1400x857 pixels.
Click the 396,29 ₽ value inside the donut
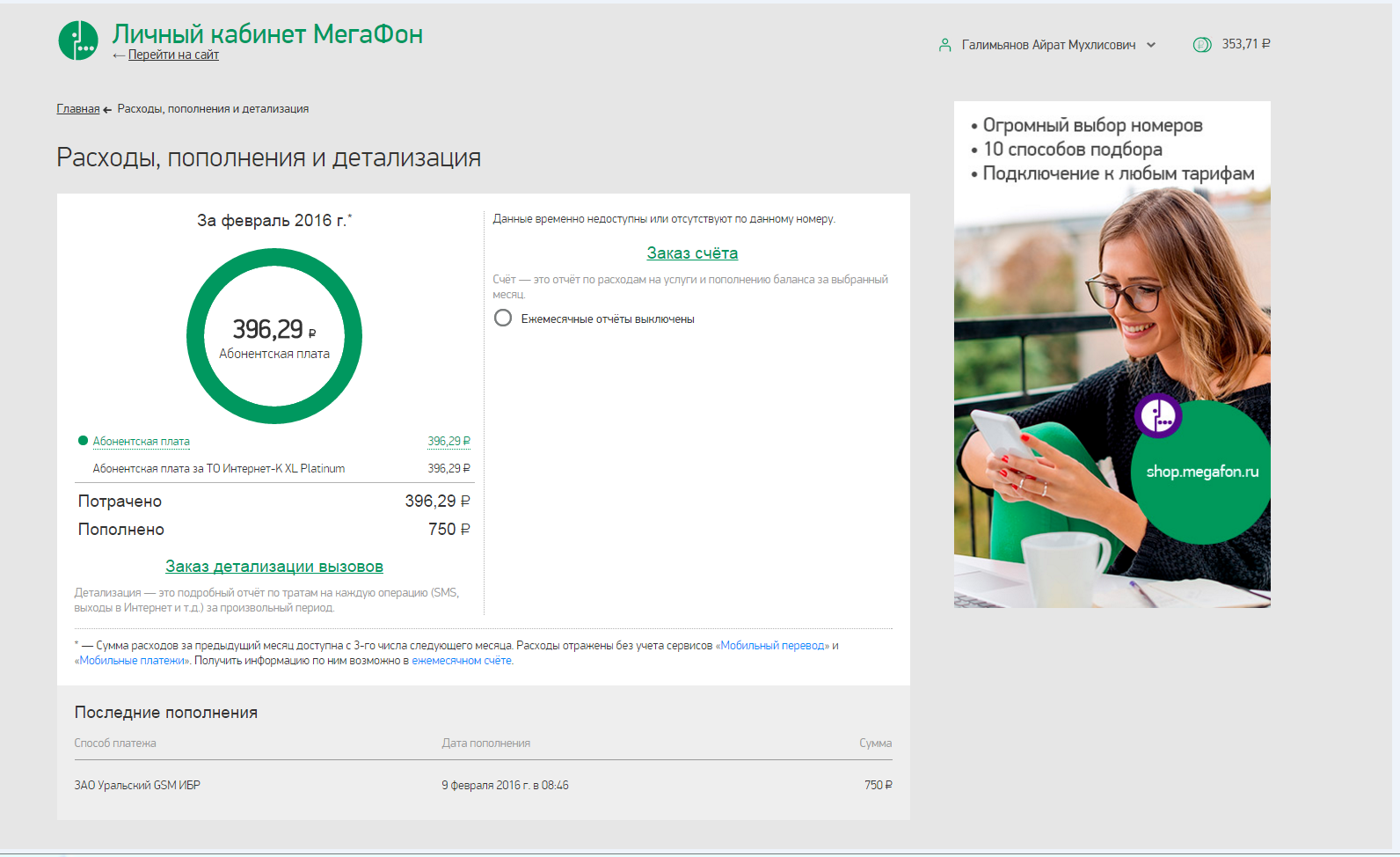click(x=274, y=329)
